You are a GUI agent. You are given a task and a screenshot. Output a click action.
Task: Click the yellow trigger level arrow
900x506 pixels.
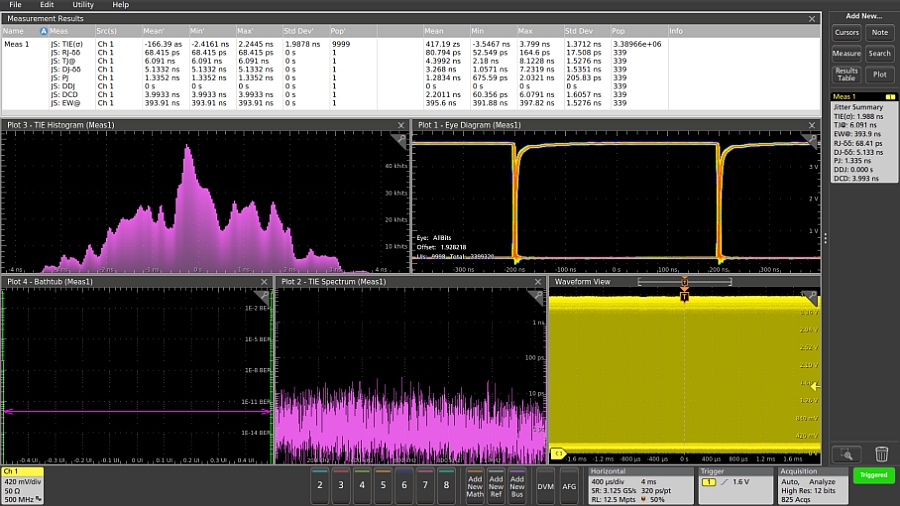[815, 386]
